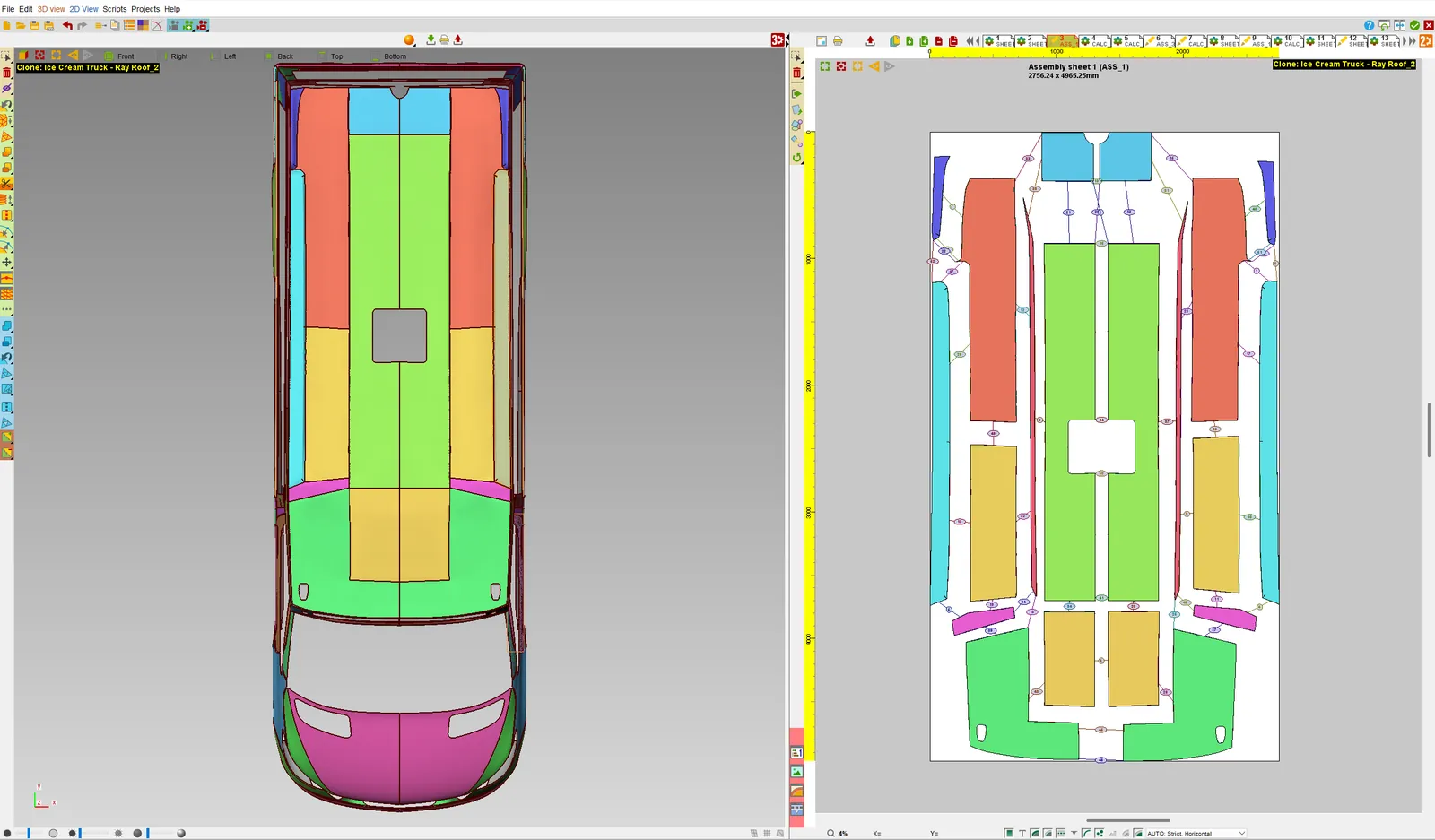Click the green zoom-fit icon in 2D pane
This screenshot has width=1435, height=840.
[x=825, y=66]
